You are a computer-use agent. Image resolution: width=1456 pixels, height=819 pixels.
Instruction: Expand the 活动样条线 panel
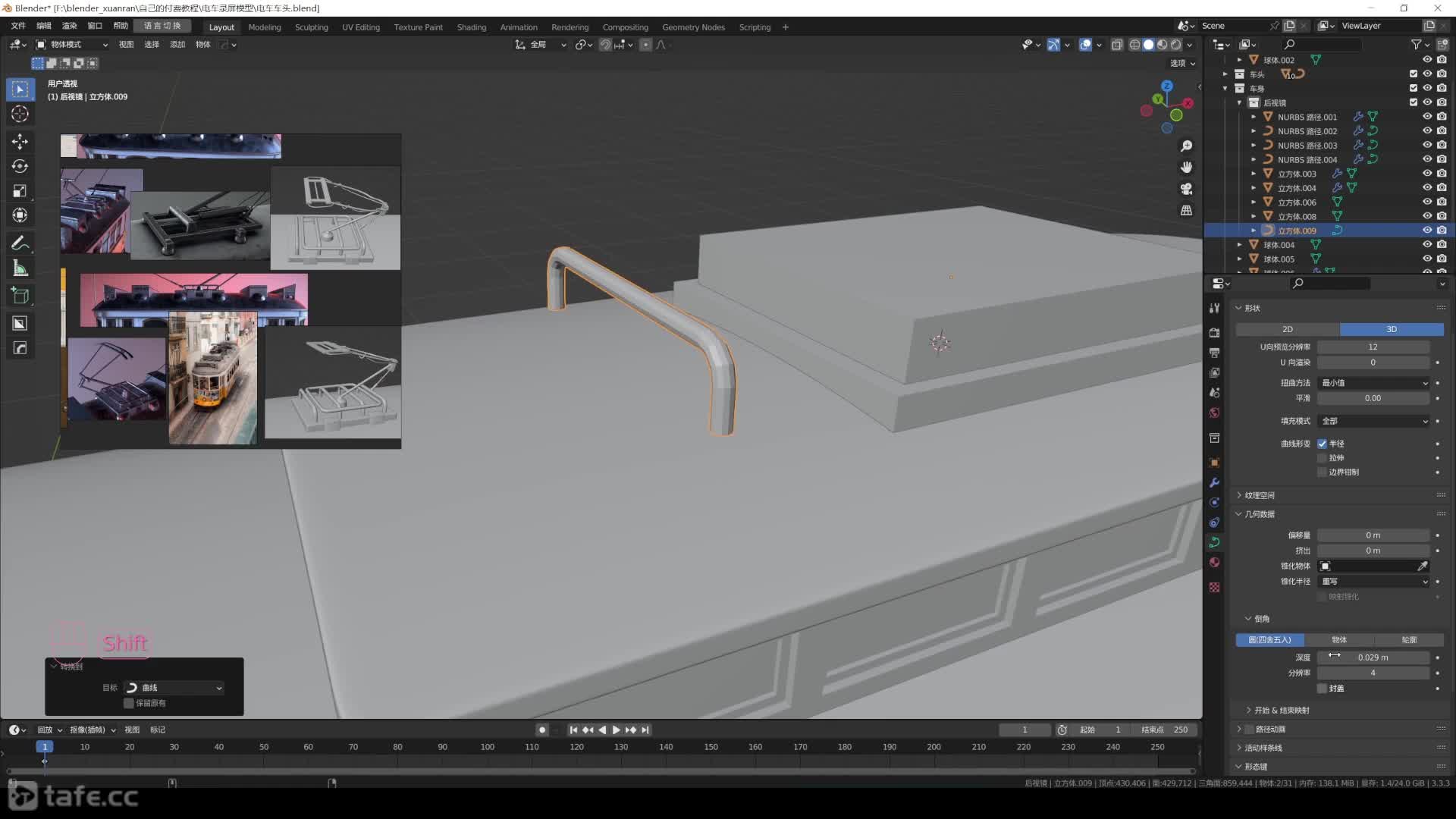[1263, 748]
